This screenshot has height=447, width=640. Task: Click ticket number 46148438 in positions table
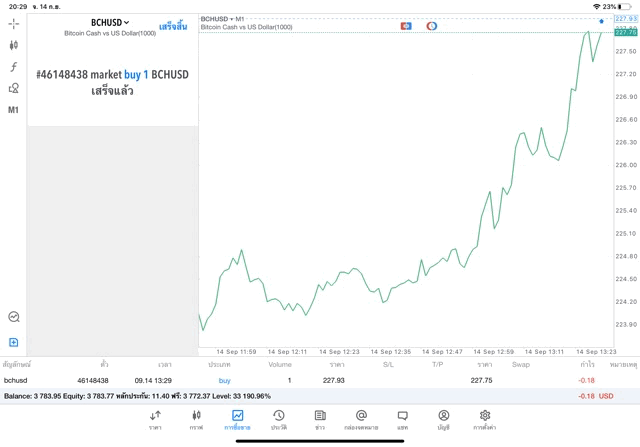[x=93, y=380]
